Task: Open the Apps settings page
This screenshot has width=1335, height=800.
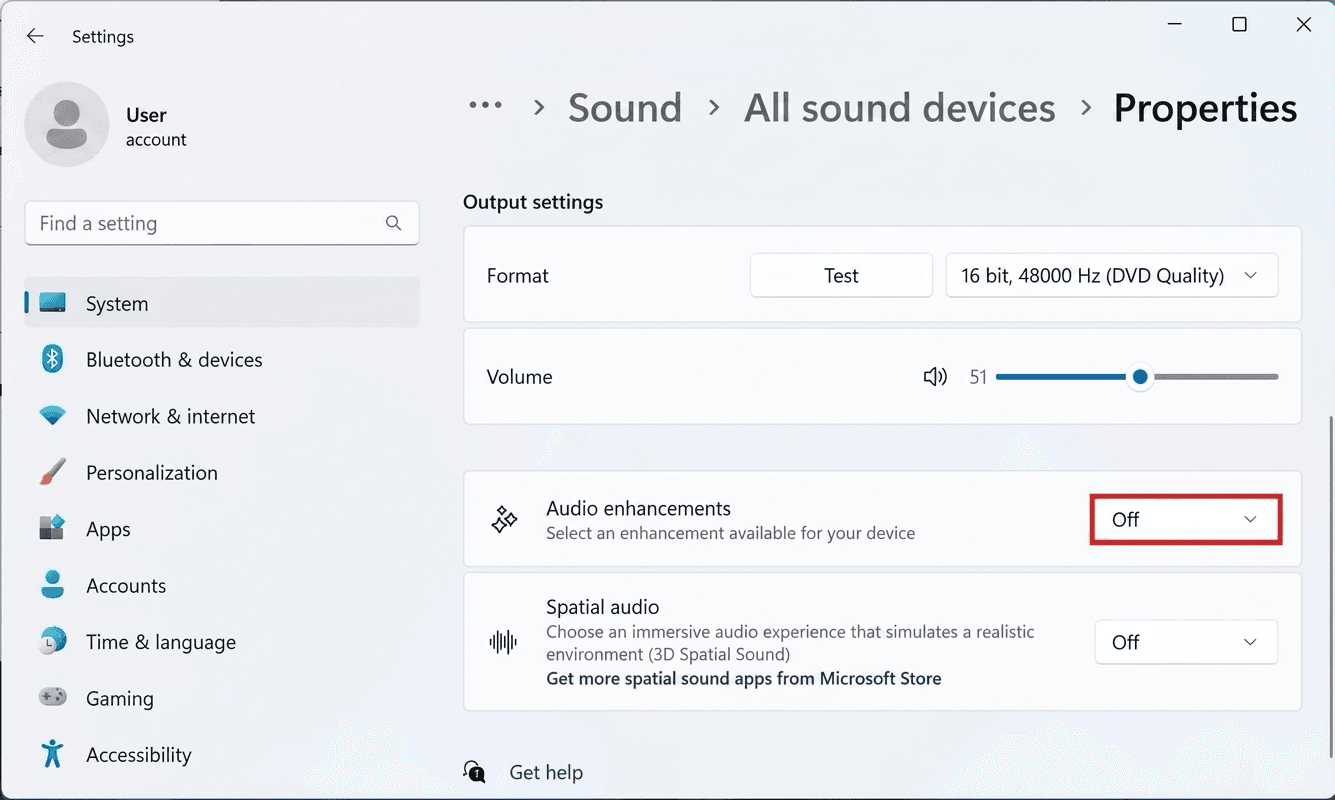Action: coord(222,529)
